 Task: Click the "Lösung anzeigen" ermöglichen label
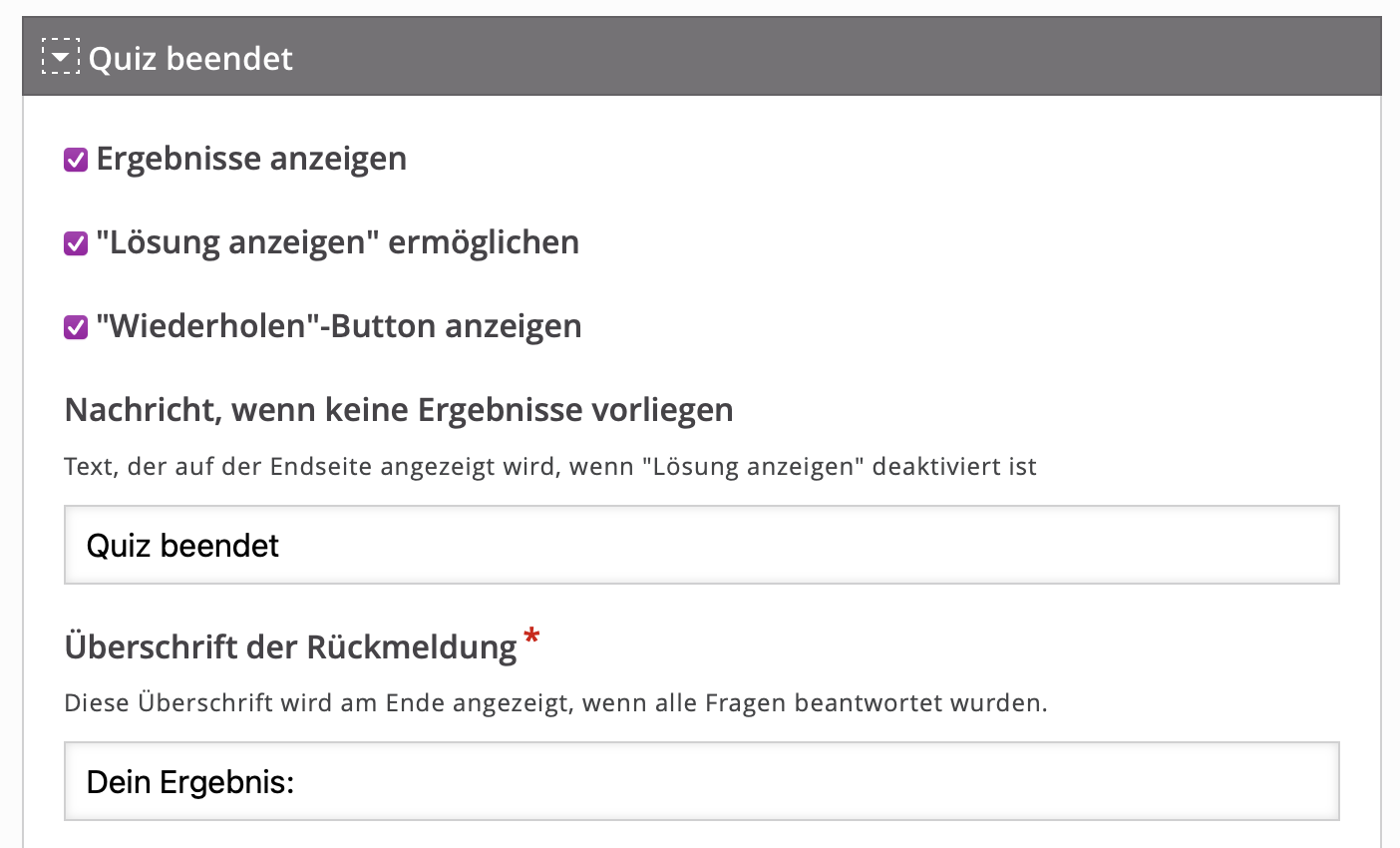(338, 242)
